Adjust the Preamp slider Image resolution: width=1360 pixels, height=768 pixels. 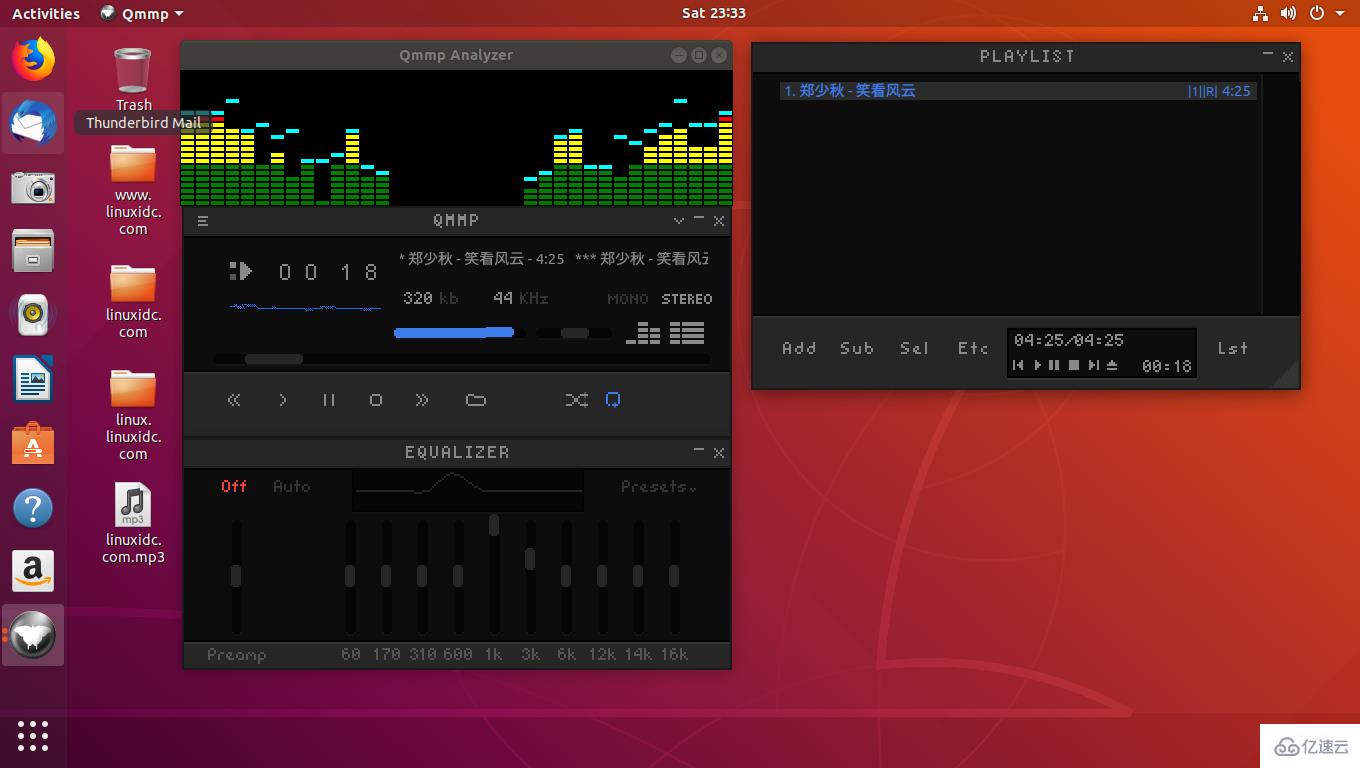[236, 577]
